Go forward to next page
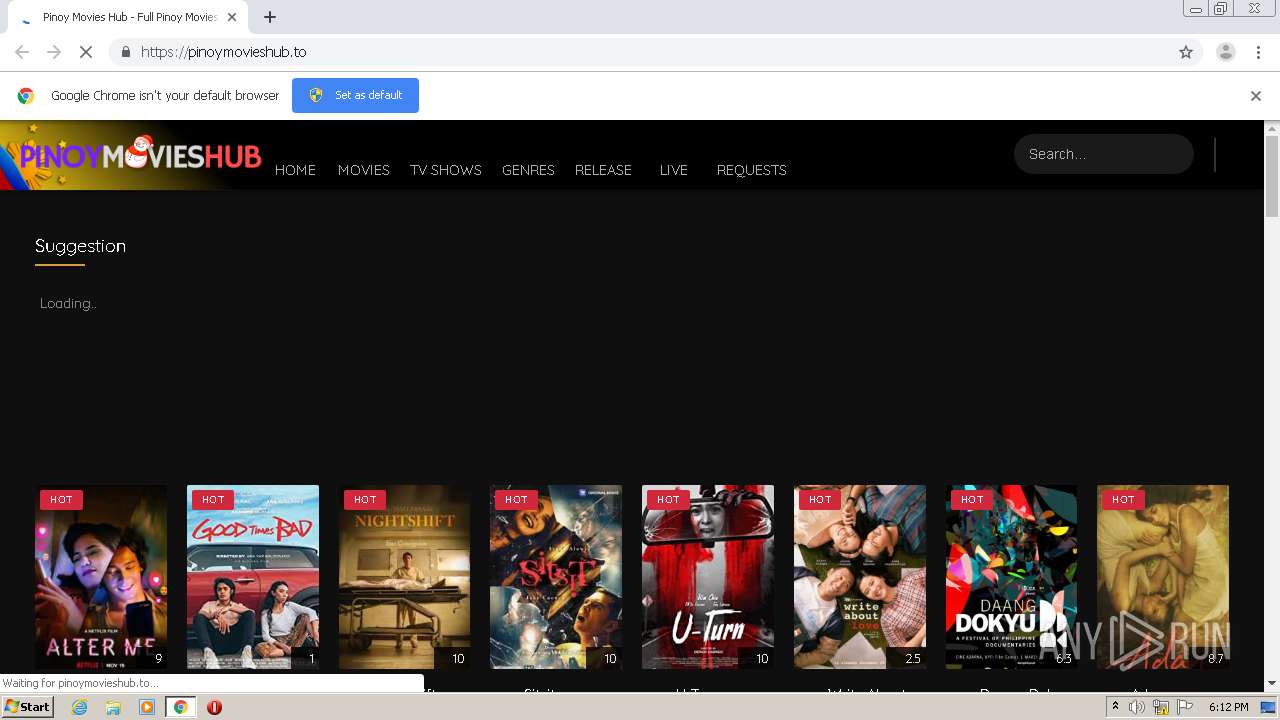Viewport: 1280px width, 720px height. [x=54, y=52]
